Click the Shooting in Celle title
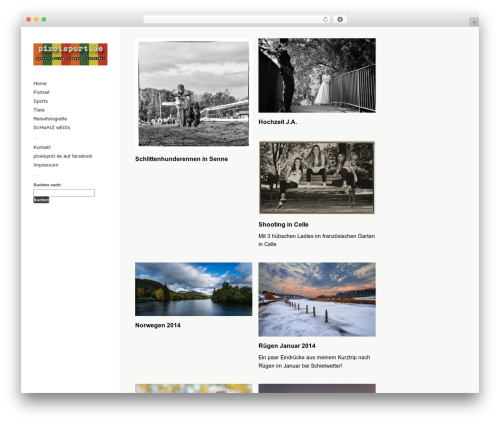Viewport: 500px width, 423px height. pyautogui.click(x=283, y=225)
